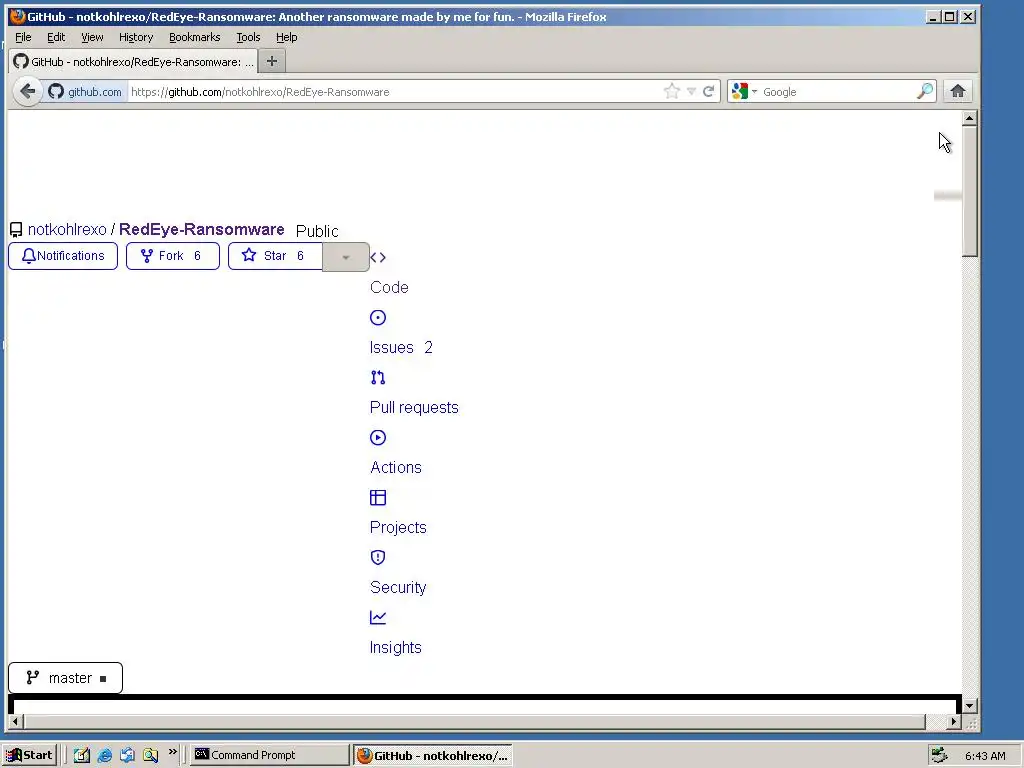Click the Security shield icon
Viewport: 1024px width, 768px height.
pyautogui.click(x=377, y=557)
